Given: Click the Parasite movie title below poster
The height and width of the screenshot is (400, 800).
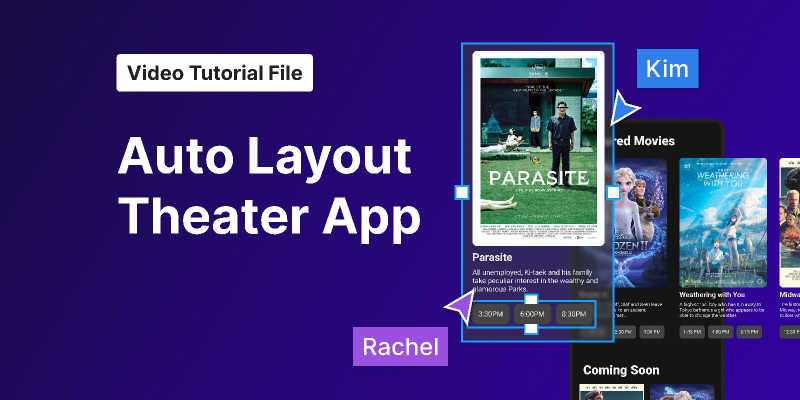Looking at the screenshot, I should tap(492, 257).
